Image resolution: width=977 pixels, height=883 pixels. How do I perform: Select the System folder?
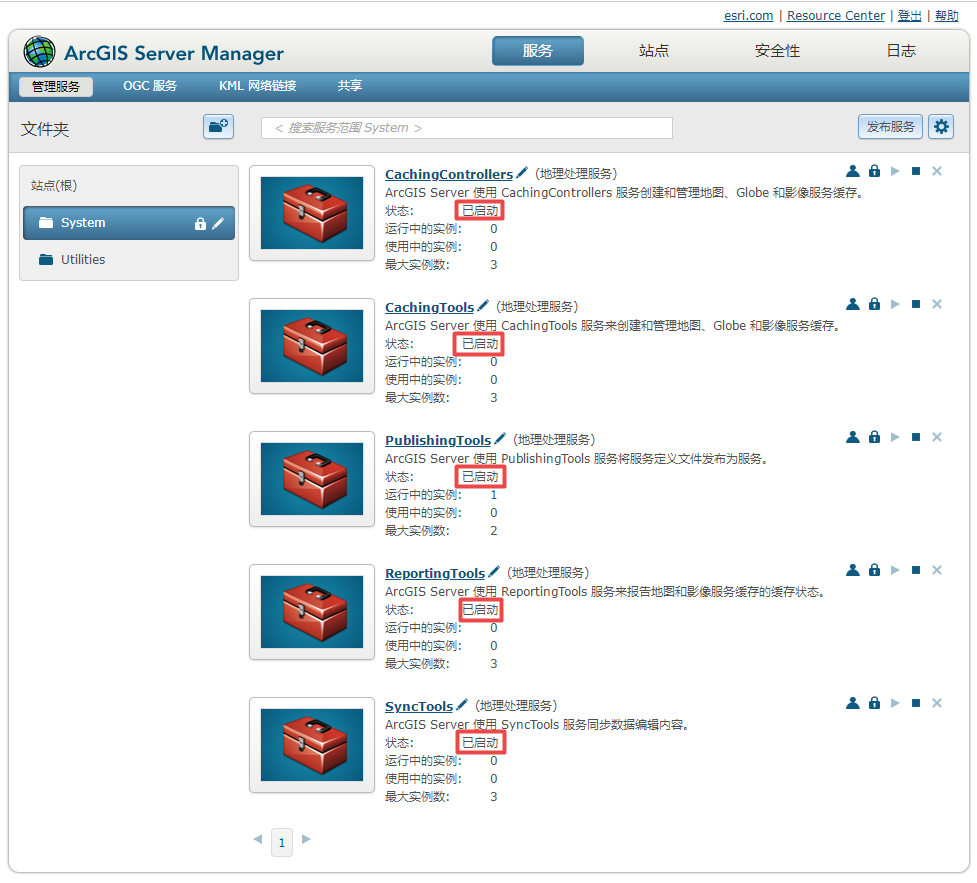(128, 223)
